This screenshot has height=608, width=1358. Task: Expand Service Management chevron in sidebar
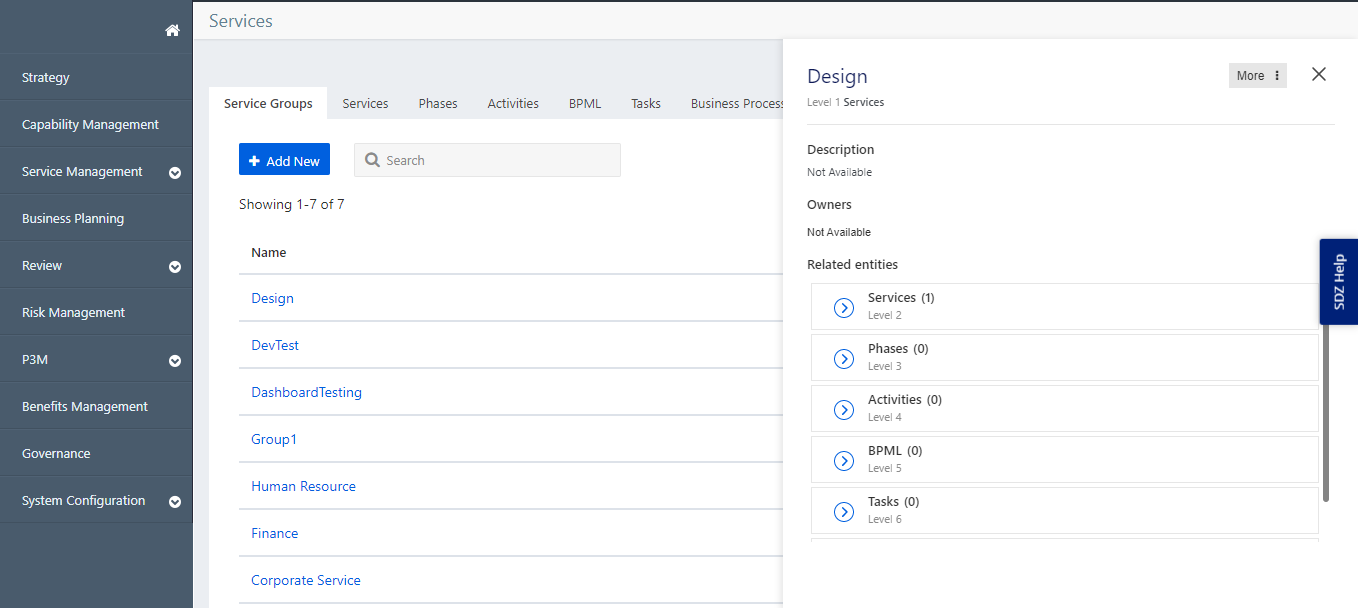(175, 173)
